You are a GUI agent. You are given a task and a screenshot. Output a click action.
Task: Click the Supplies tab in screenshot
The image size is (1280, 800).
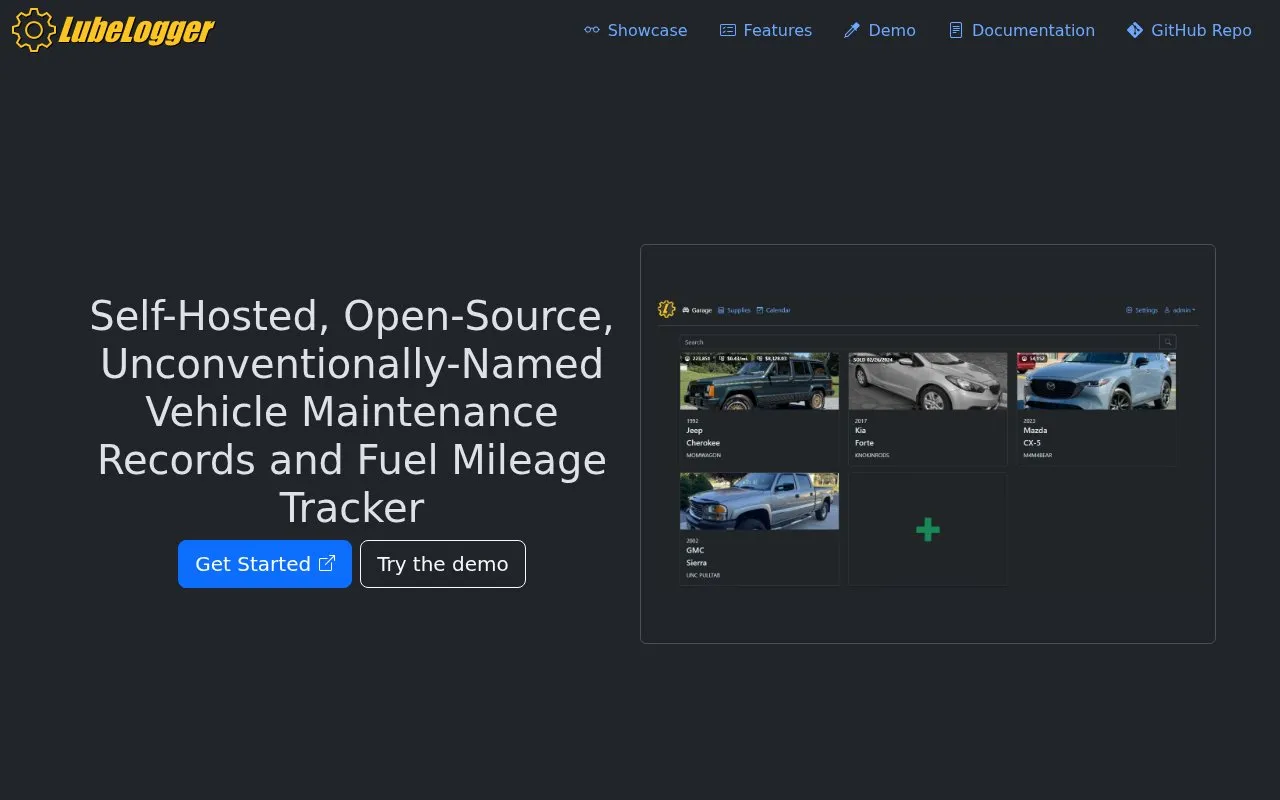734,310
